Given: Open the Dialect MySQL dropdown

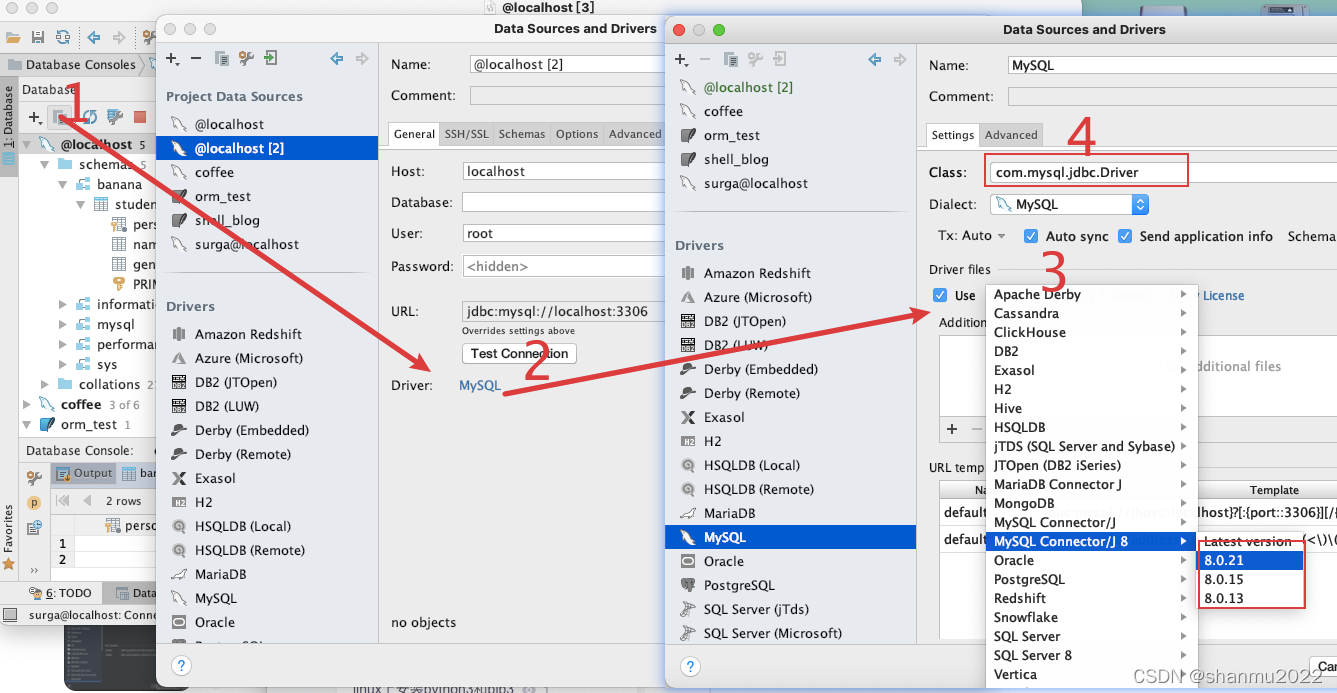Looking at the screenshot, I should pyautogui.click(x=1069, y=204).
